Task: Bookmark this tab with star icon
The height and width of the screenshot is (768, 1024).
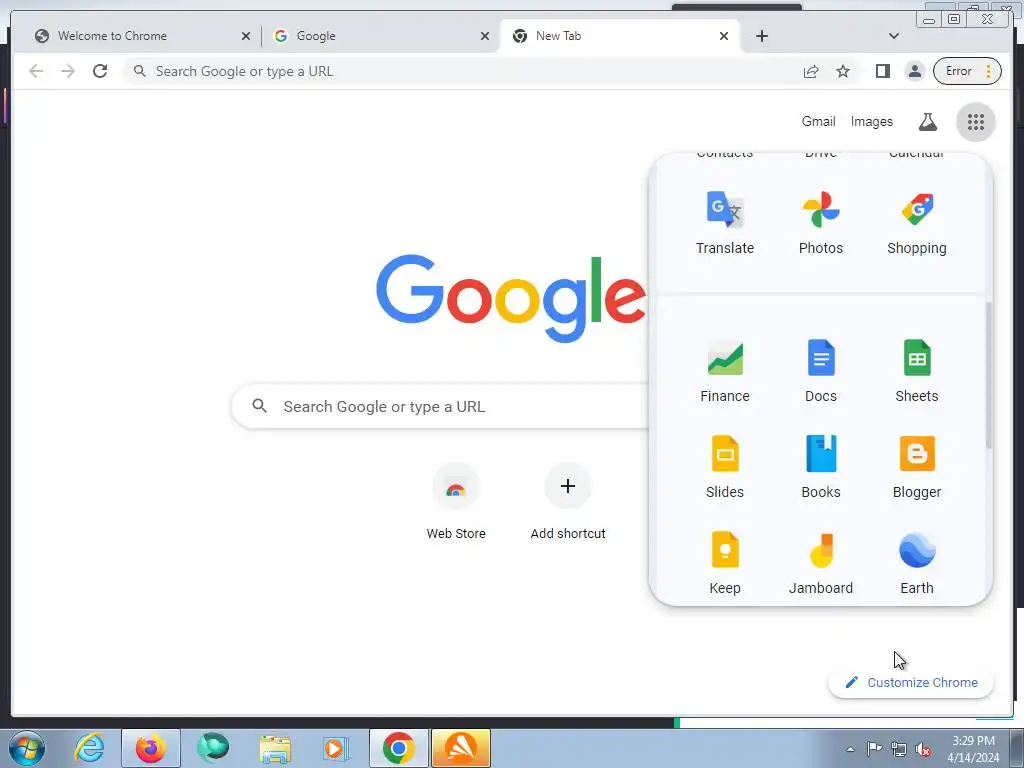Action: coord(843,71)
